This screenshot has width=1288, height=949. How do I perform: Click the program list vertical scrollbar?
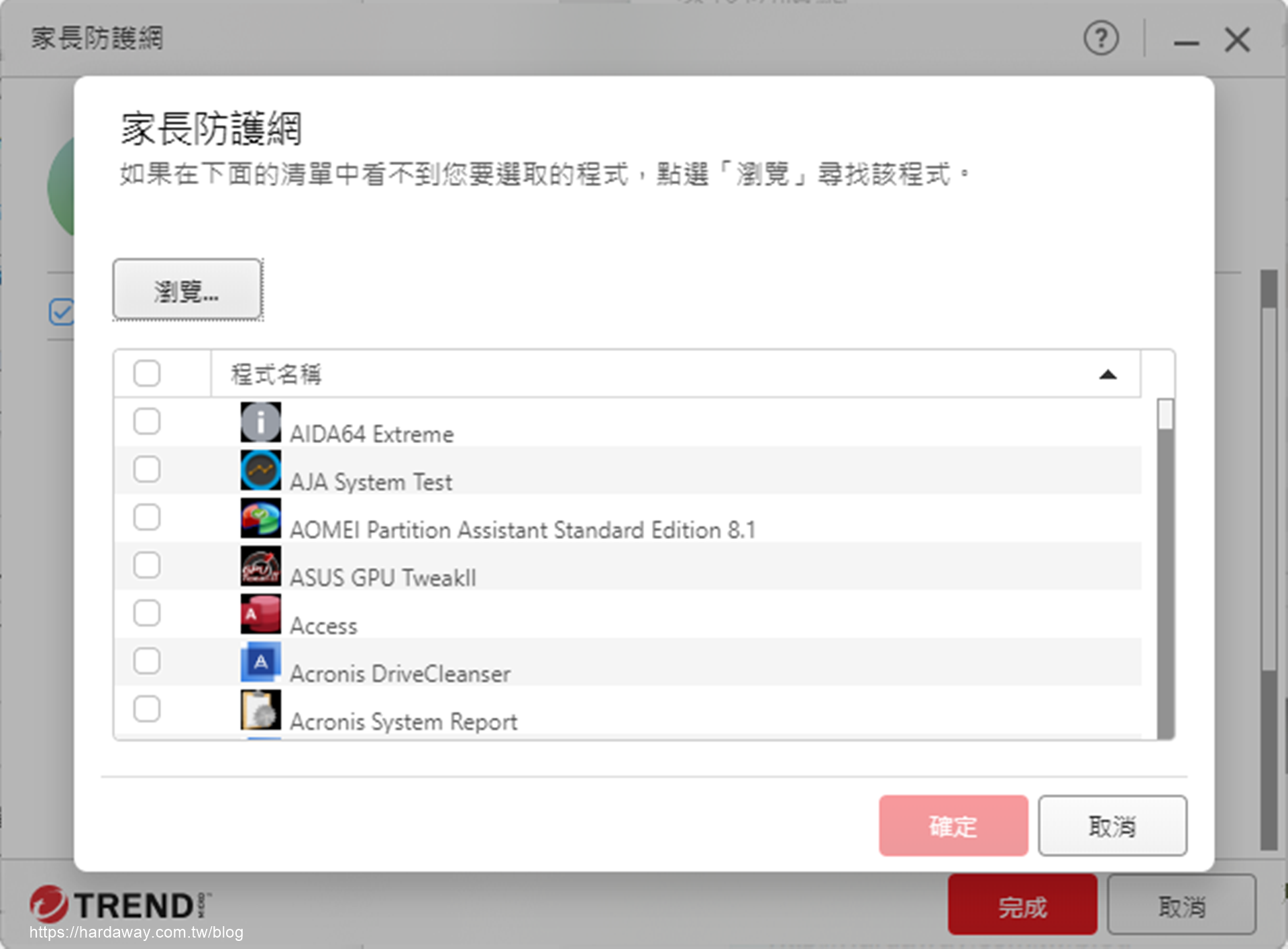(1165, 568)
